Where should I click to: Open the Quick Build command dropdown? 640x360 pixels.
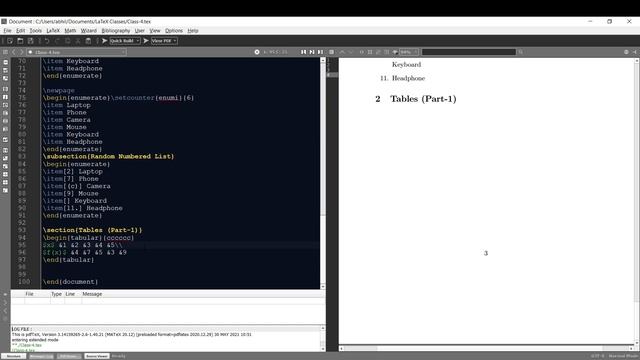(125, 41)
